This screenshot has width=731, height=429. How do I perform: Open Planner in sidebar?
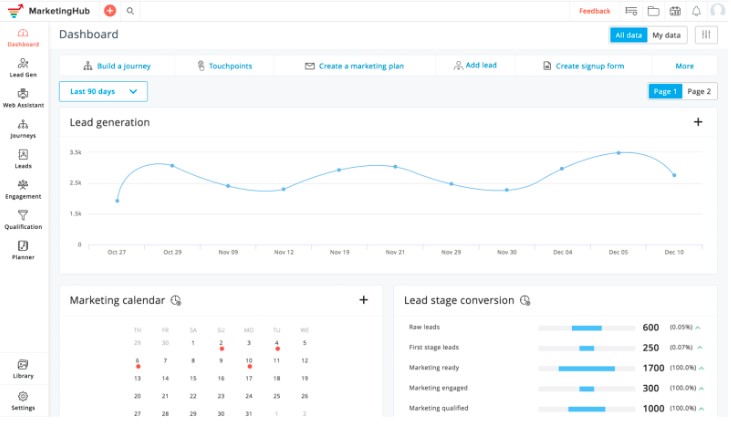pyautogui.click(x=23, y=250)
